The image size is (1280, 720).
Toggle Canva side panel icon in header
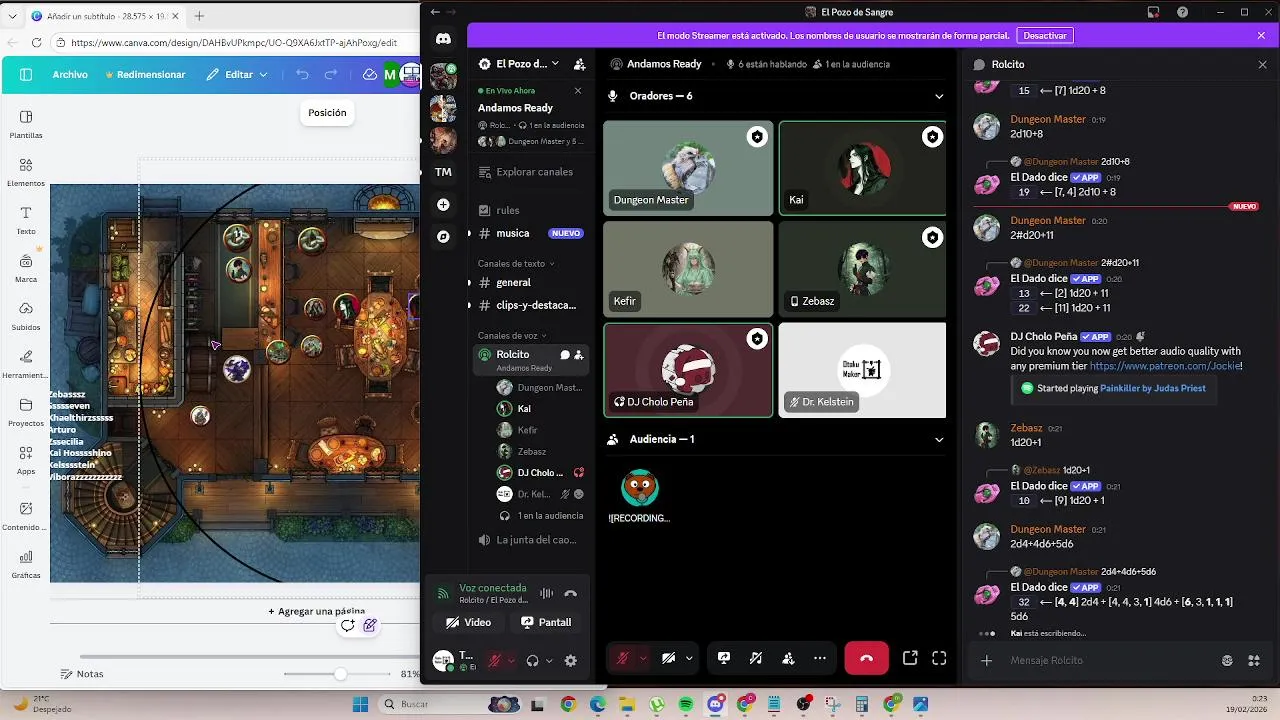coord(26,75)
